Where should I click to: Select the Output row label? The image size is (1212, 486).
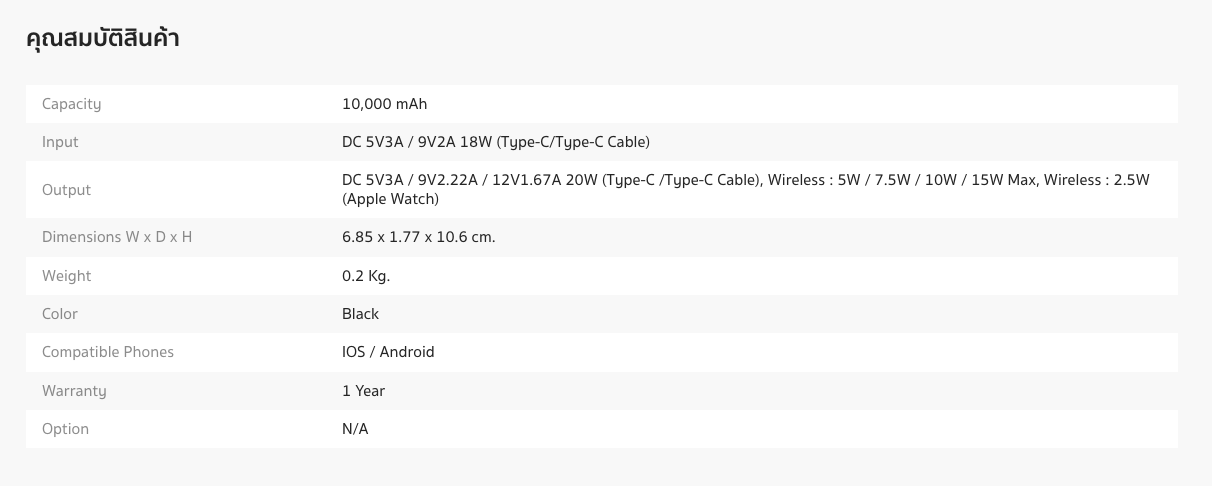66,190
